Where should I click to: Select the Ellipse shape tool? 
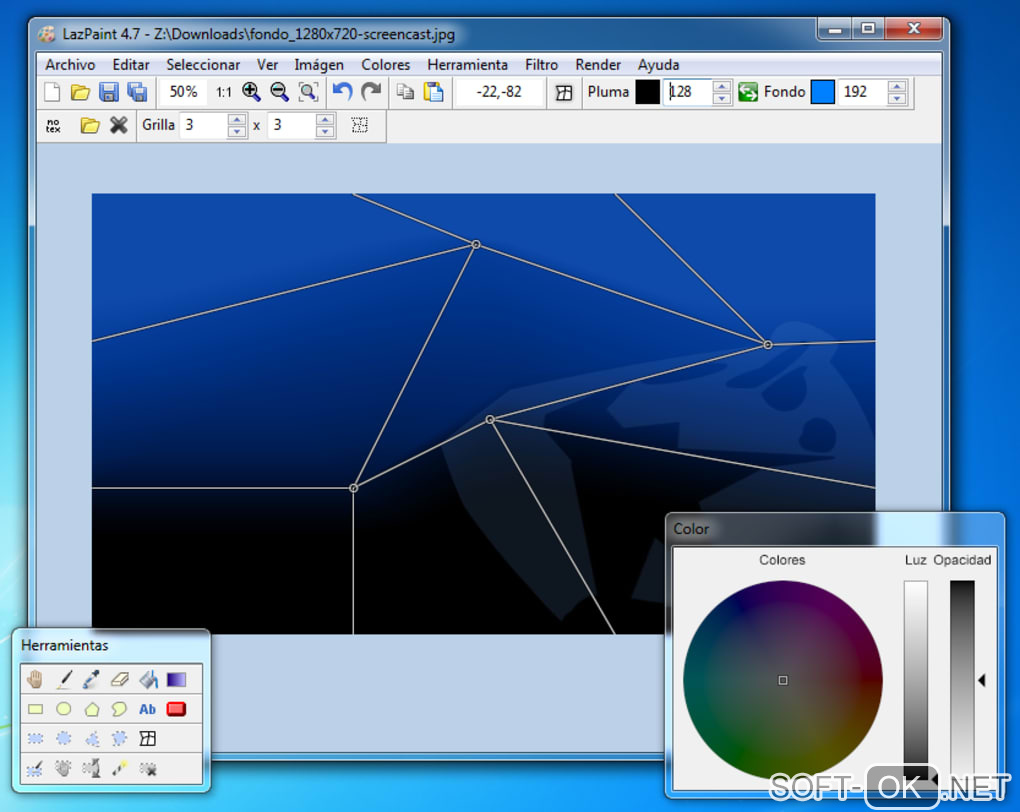click(63, 709)
